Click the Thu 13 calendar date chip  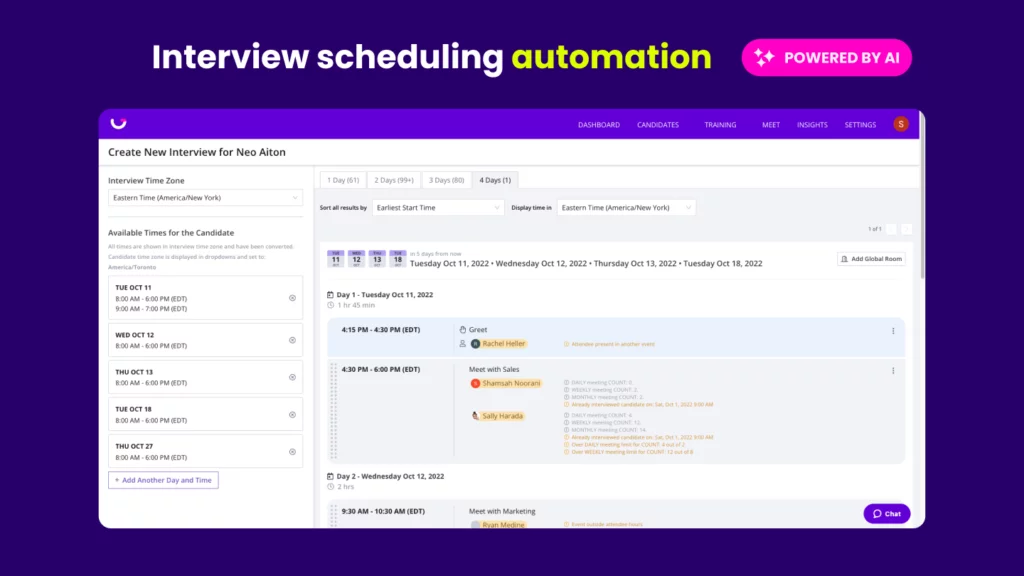tap(377, 259)
